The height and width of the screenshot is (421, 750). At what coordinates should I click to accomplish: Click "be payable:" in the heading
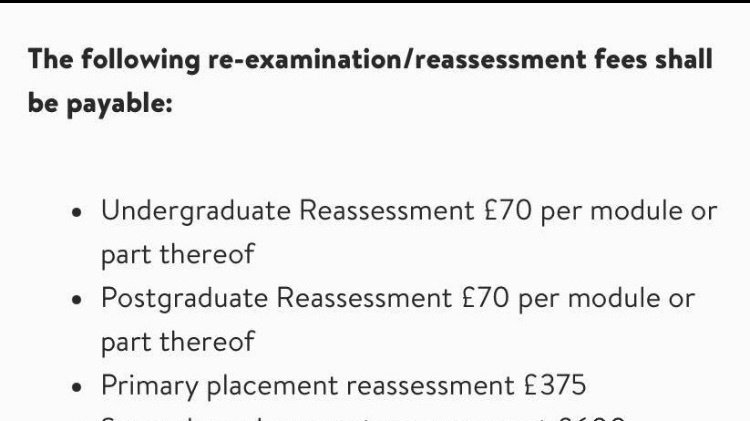click(100, 103)
